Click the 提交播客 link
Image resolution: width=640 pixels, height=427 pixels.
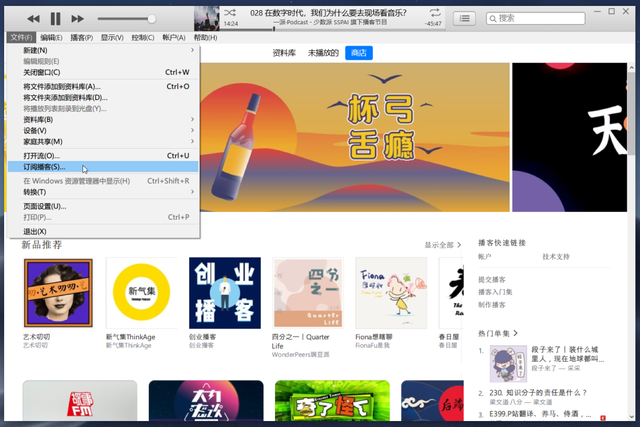tap(492, 280)
